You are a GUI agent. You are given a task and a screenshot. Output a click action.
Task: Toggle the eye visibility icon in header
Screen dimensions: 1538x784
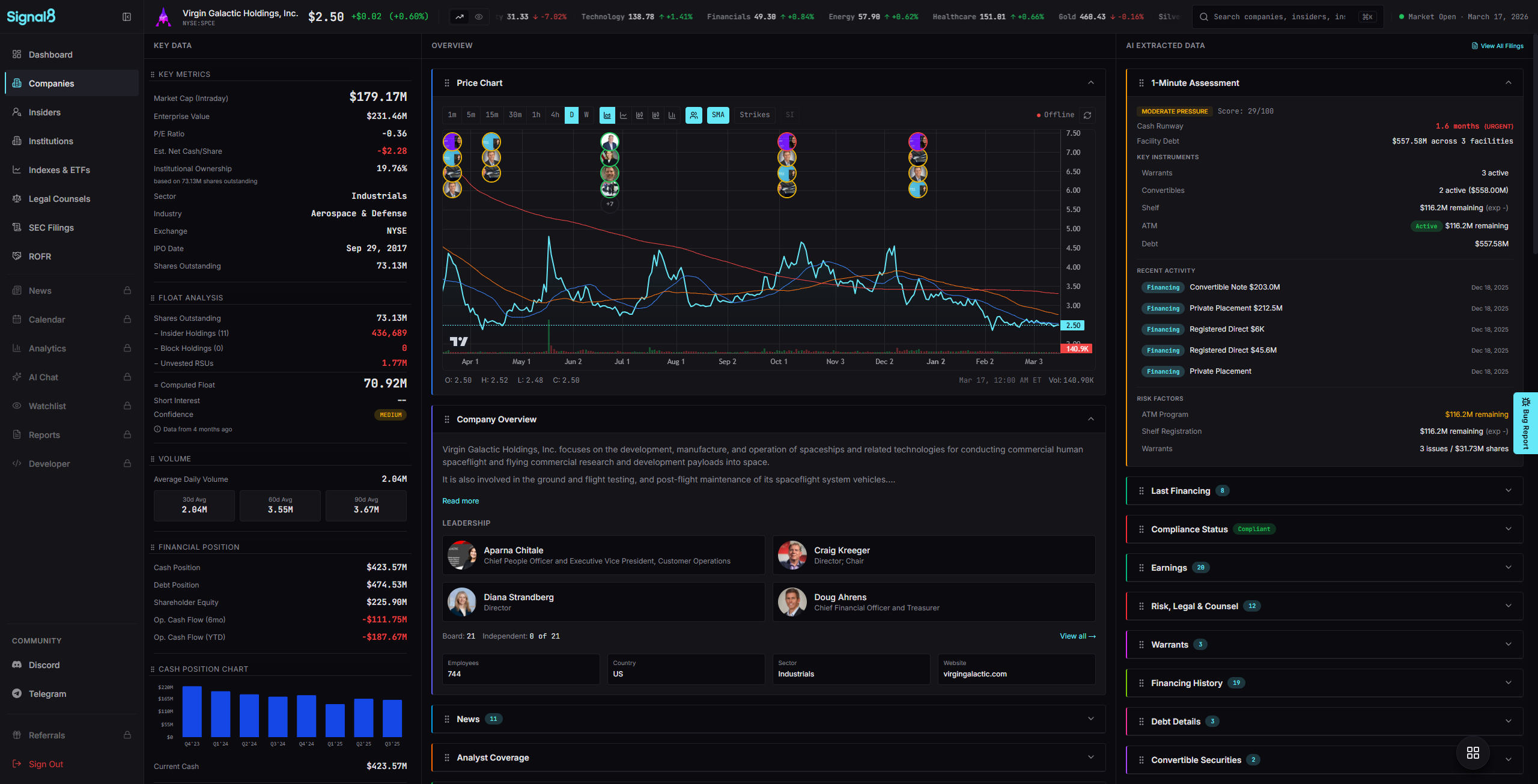point(479,17)
